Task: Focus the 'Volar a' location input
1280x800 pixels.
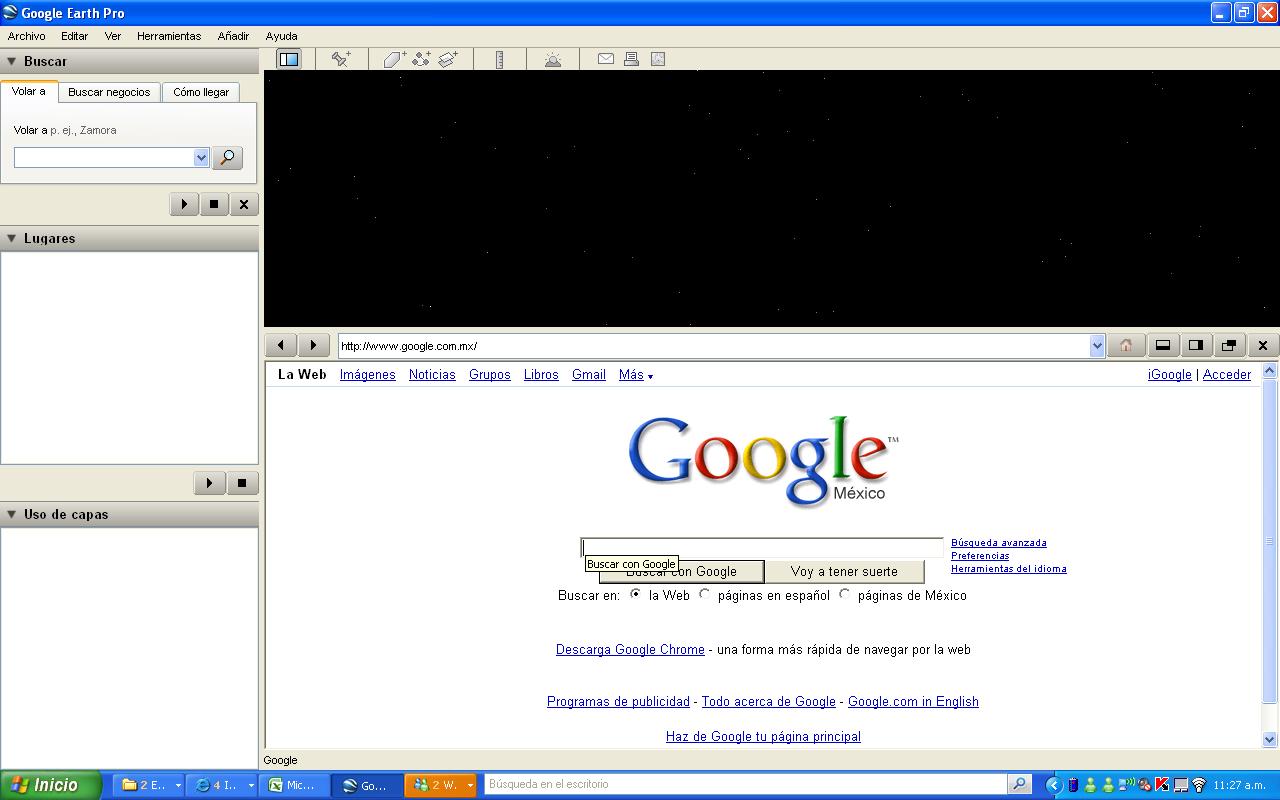Action: click(x=104, y=158)
